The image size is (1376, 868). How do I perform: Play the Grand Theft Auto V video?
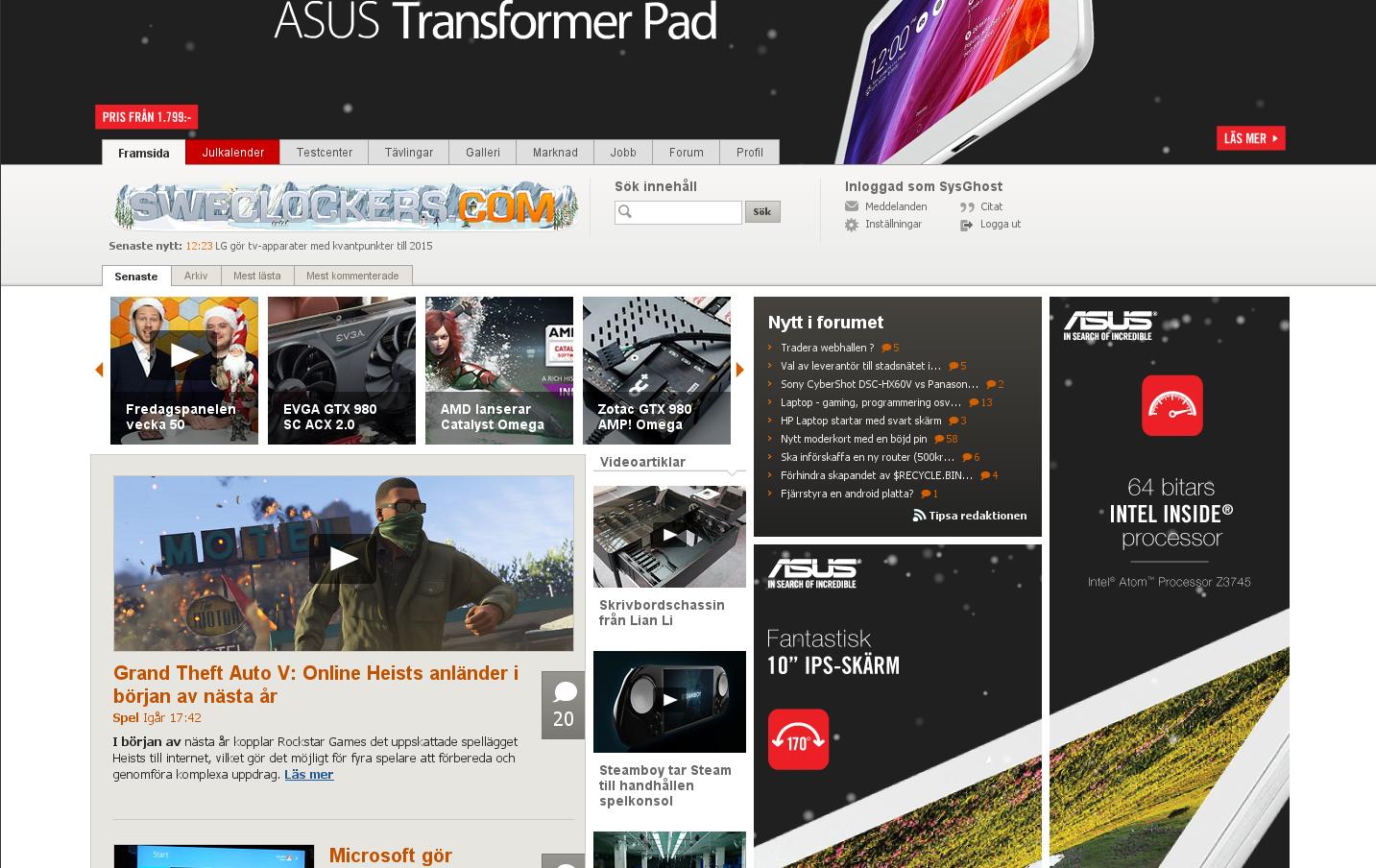pos(343,559)
